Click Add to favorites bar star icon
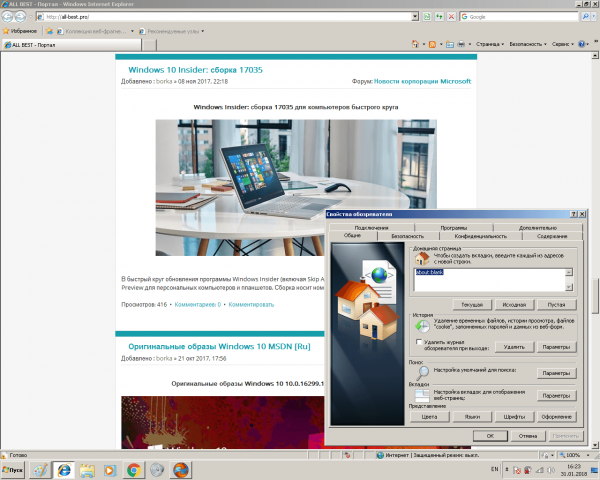The width and height of the screenshot is (600, 480). pos(49,31)
